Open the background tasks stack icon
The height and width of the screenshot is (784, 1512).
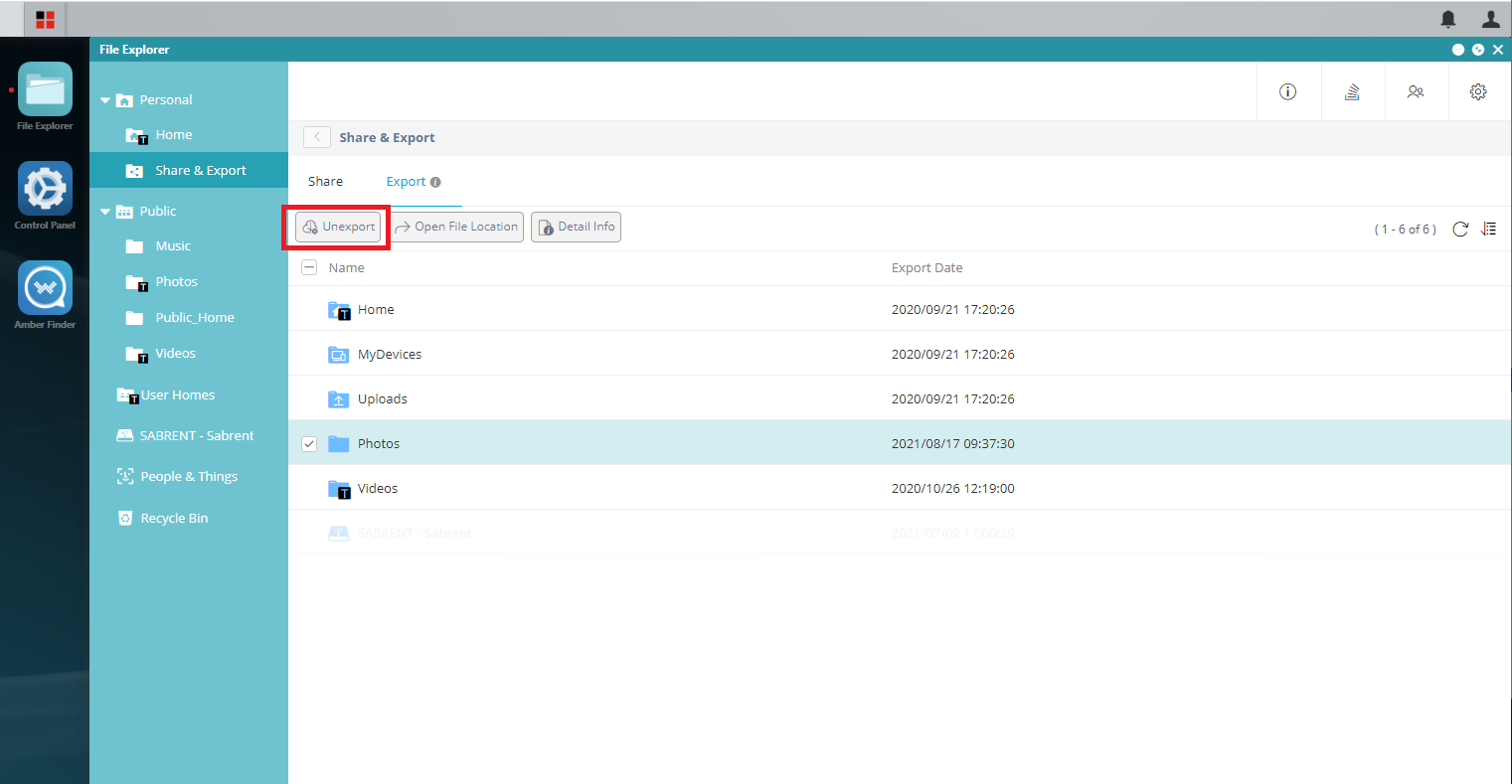click(1352, 91)
